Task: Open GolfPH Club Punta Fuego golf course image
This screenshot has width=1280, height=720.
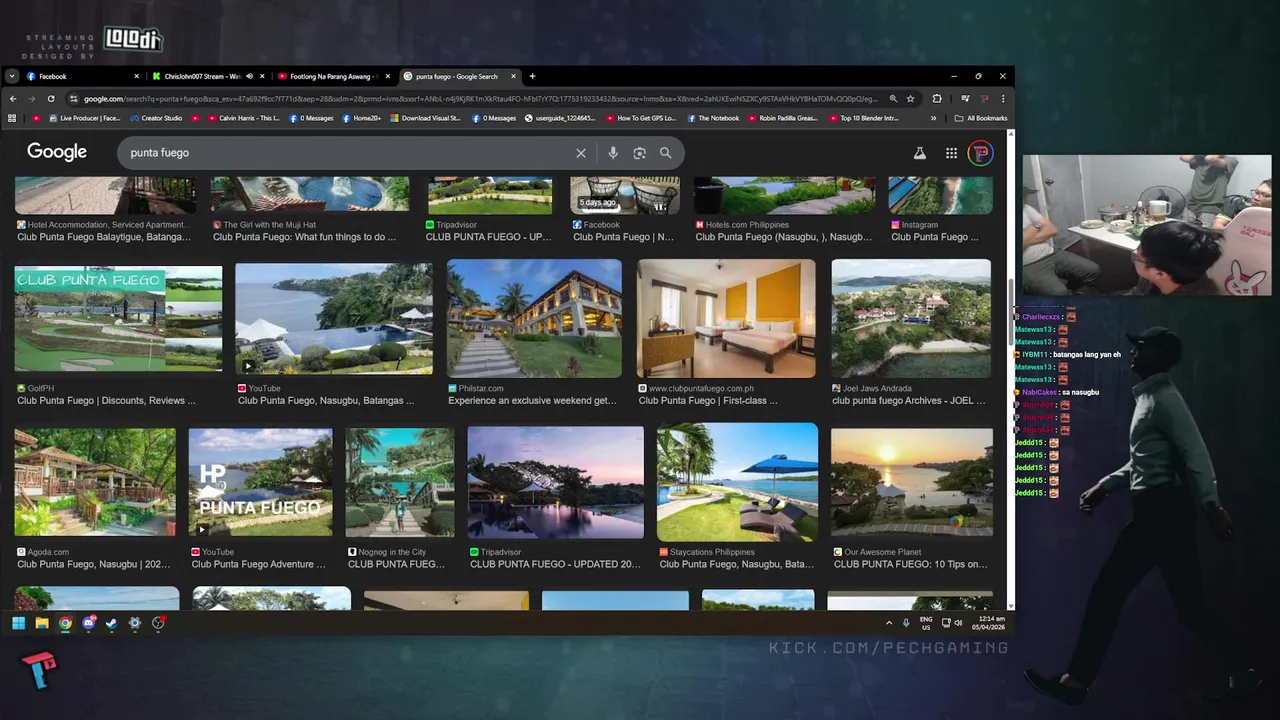Action: pyautogui.click(x=118, y=319)
